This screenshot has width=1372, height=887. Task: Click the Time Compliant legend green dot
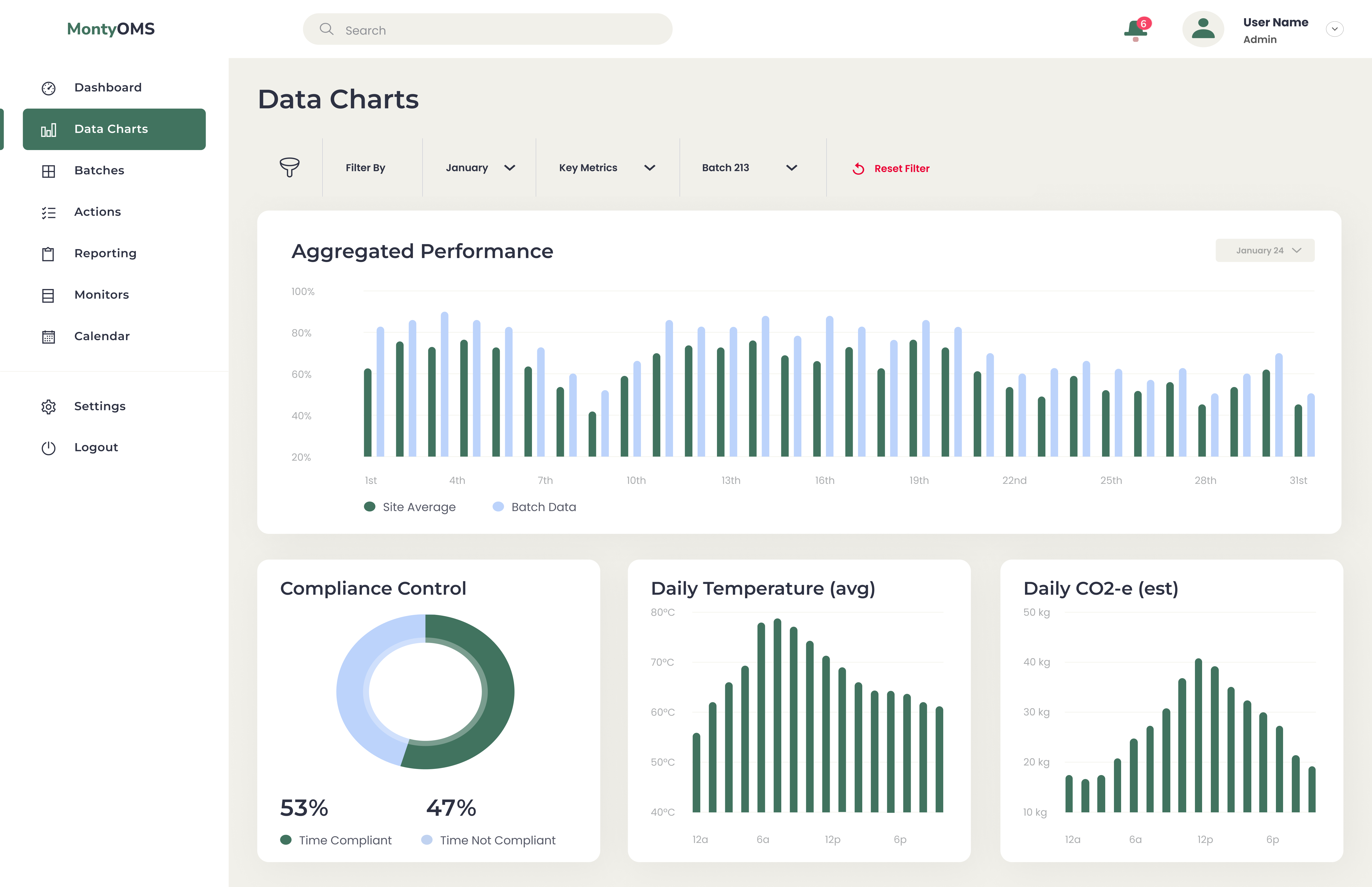click(286, 840)
